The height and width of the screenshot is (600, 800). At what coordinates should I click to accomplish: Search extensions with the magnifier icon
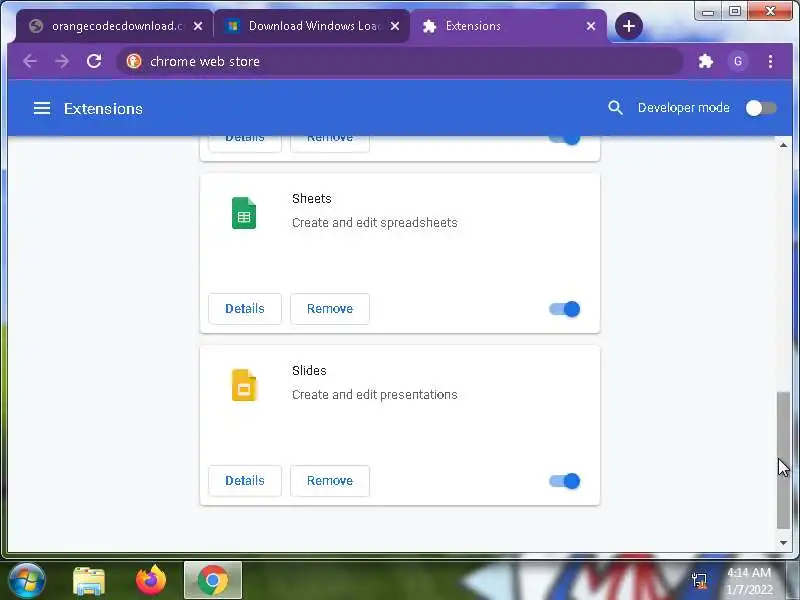coord(615,108)
